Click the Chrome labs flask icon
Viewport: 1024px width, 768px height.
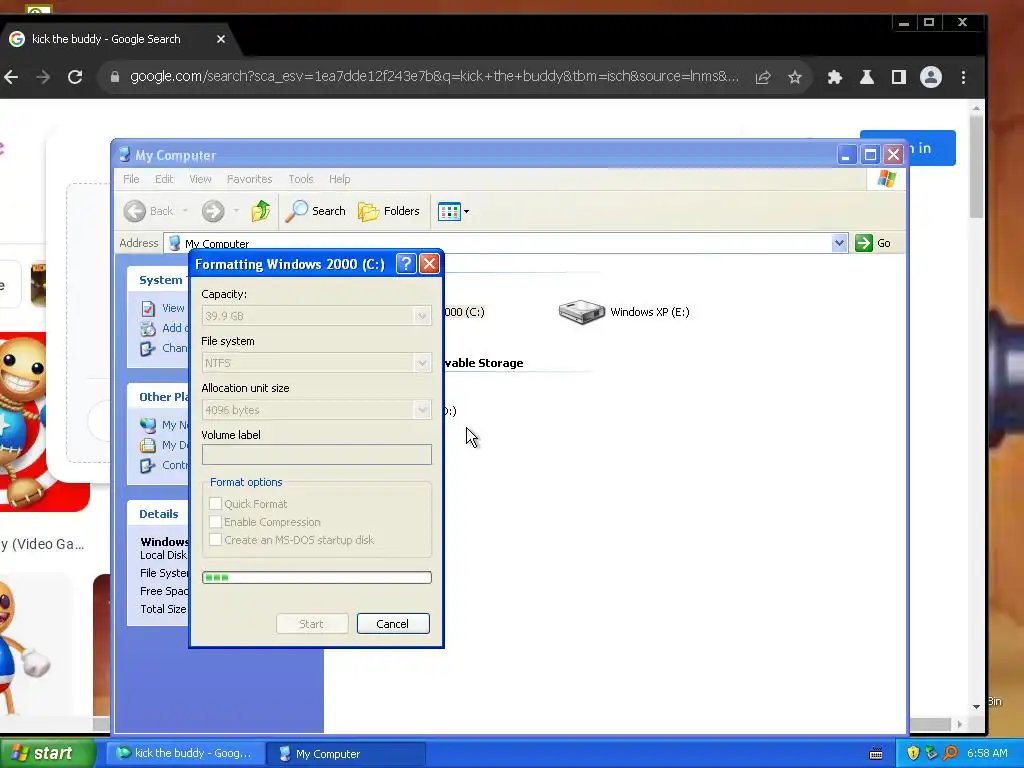point(867,77)
